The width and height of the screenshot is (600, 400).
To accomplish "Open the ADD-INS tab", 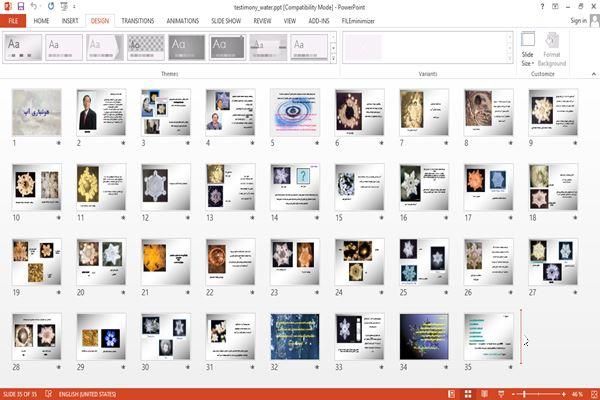I will pyautogui.click(x=319, y=21).
